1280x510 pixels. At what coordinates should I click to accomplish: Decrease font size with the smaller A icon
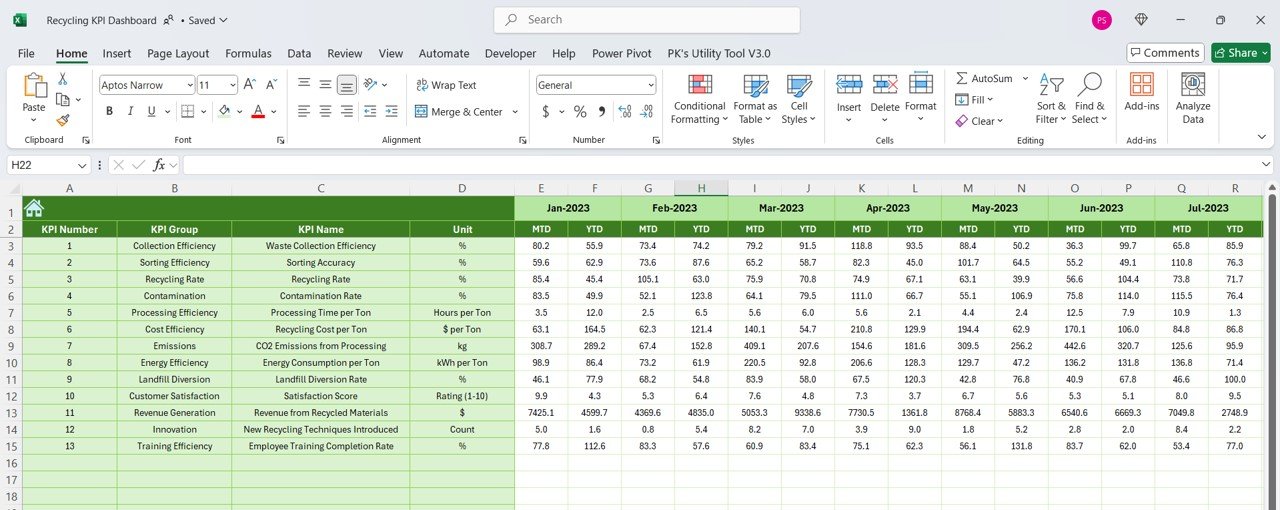tap(273, 85)
